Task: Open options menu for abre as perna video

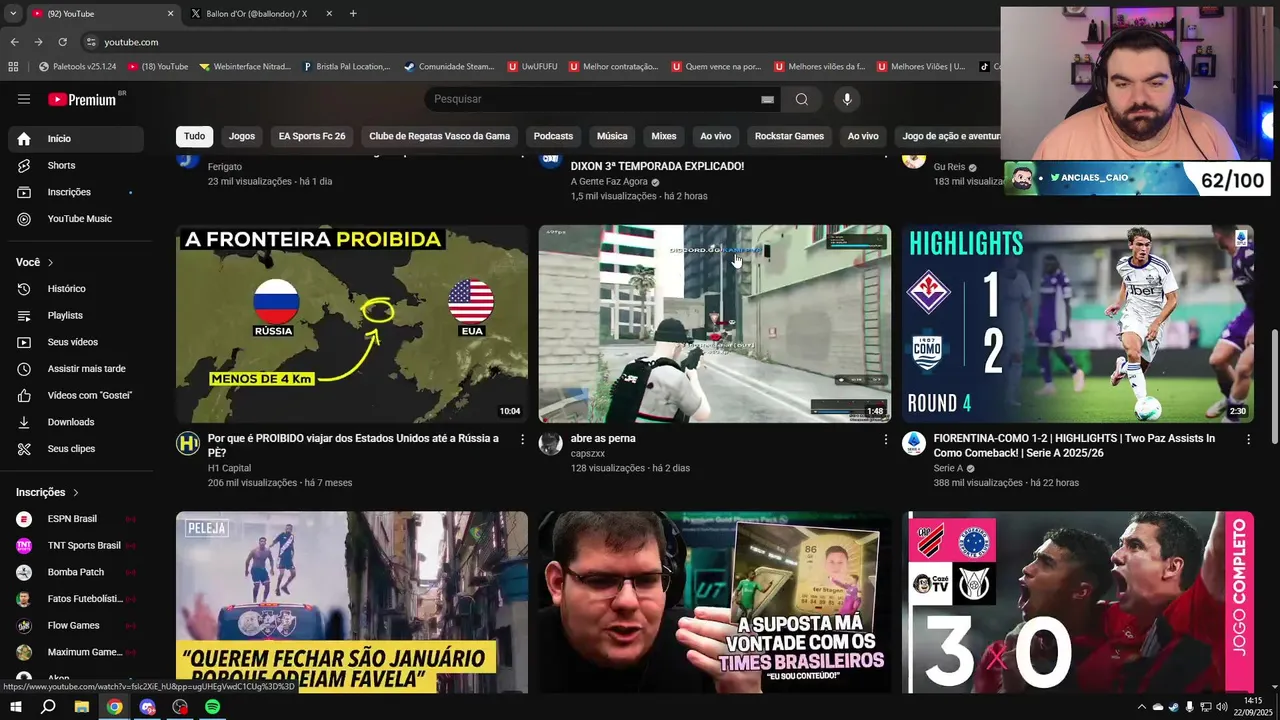Action: (x=885, y=439)
